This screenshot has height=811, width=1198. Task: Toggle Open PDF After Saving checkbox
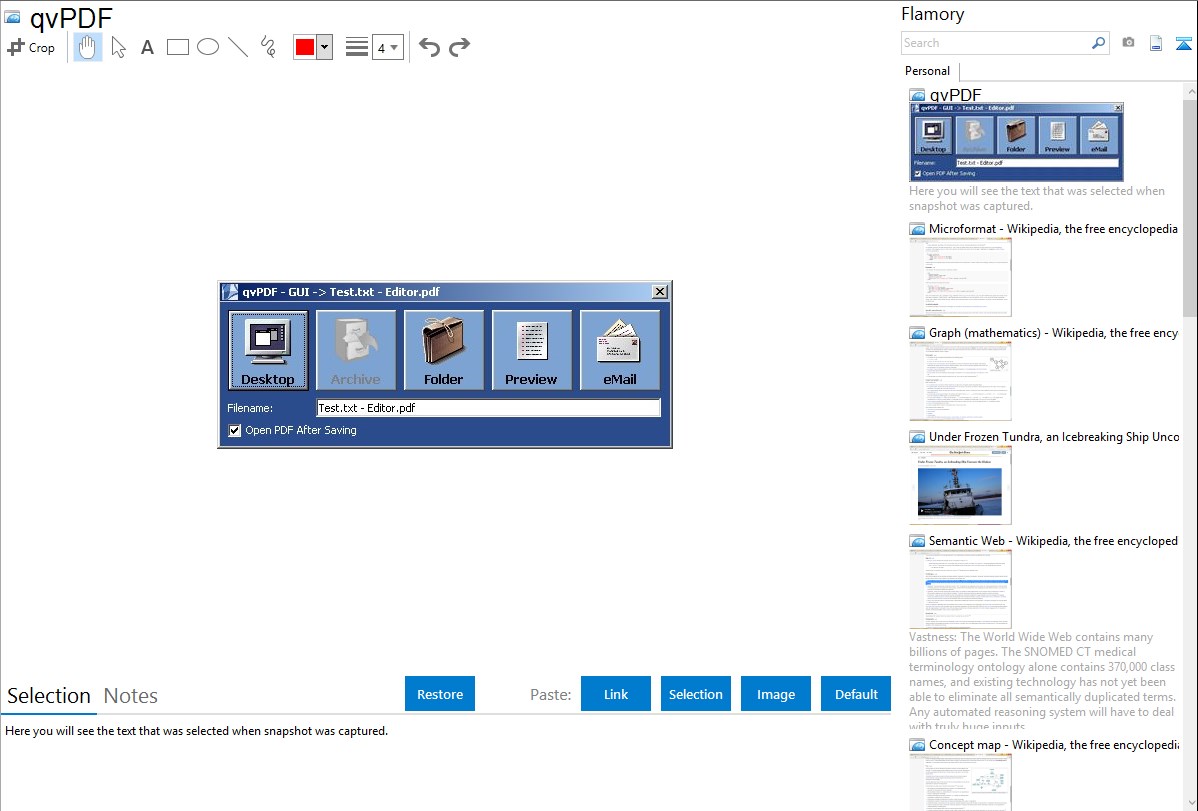tap(235, 430)
